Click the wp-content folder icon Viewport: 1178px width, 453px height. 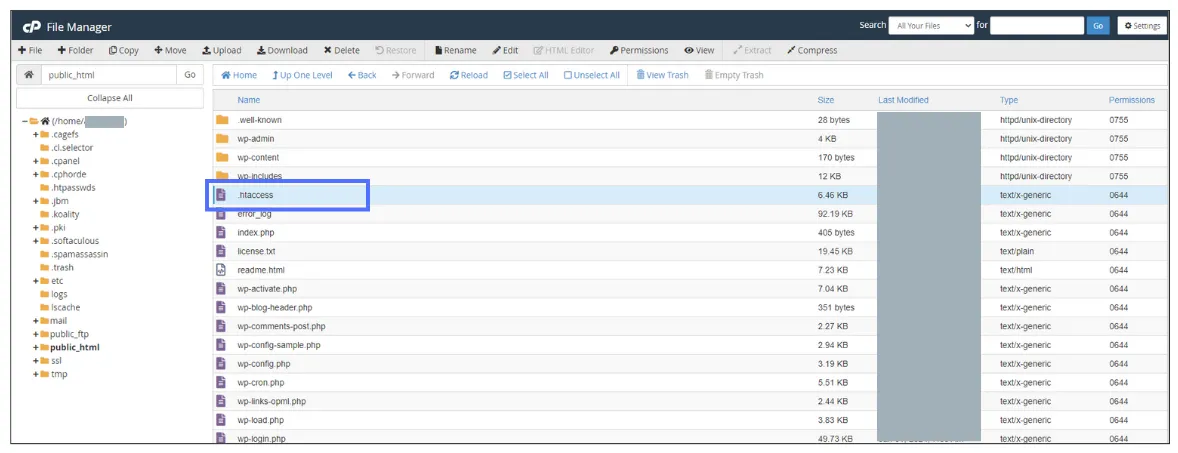coord(222,158)
